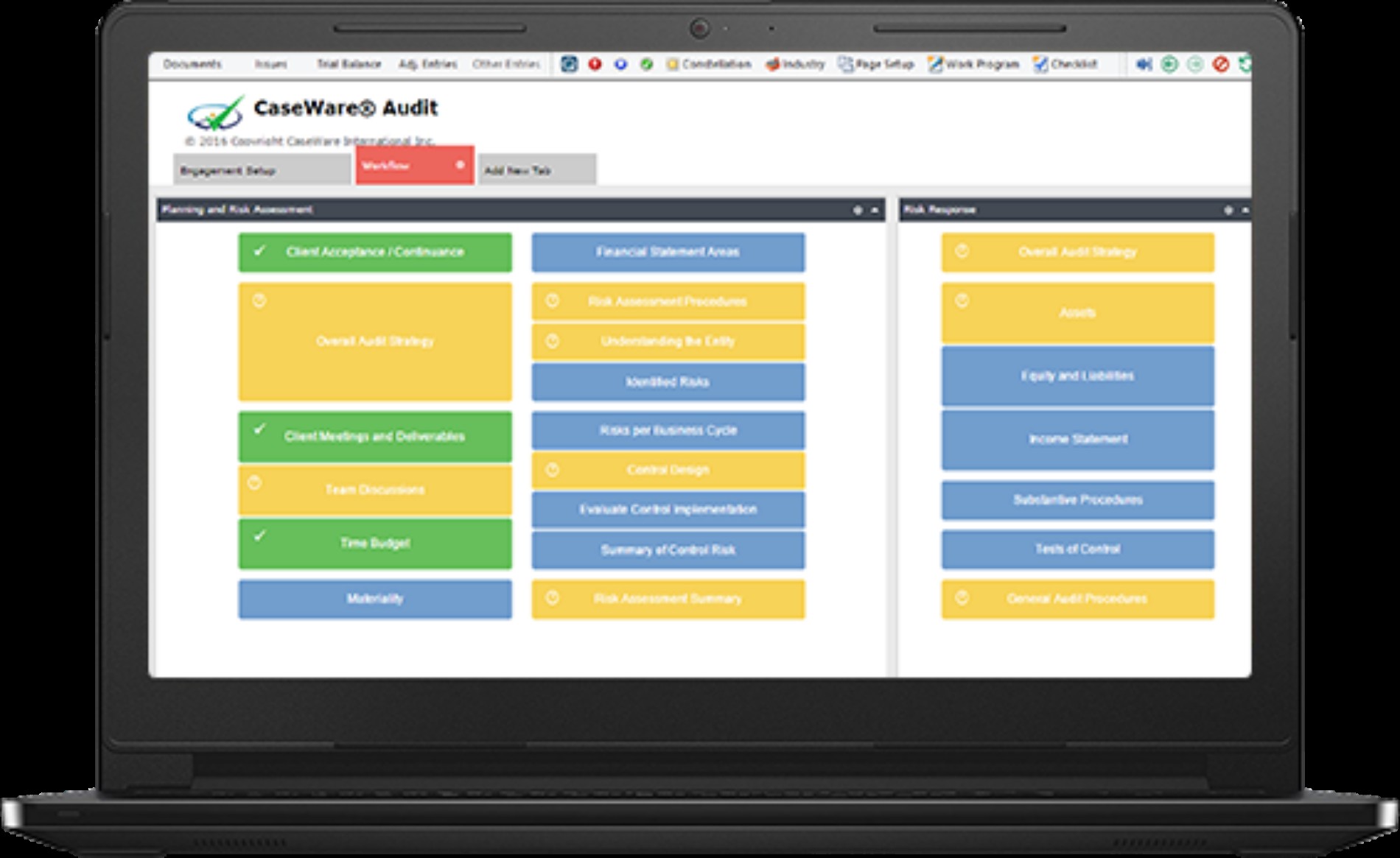Open the Control Design tile
This screenshot has height=858, width=1400.
(x=668, y=470)
